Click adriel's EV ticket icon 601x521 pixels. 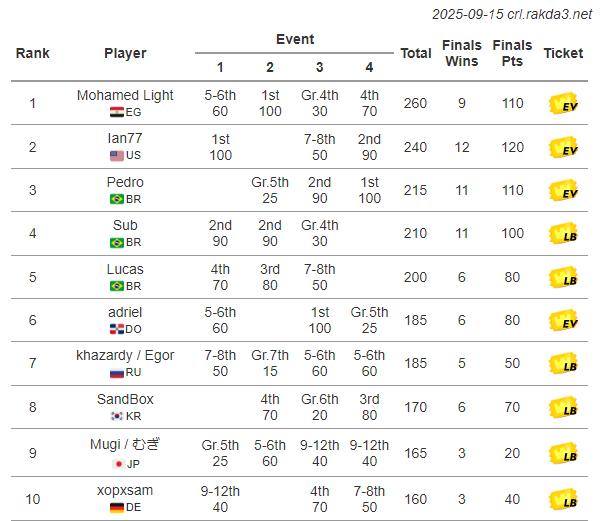pyautogui.click(x=563, y=320)
